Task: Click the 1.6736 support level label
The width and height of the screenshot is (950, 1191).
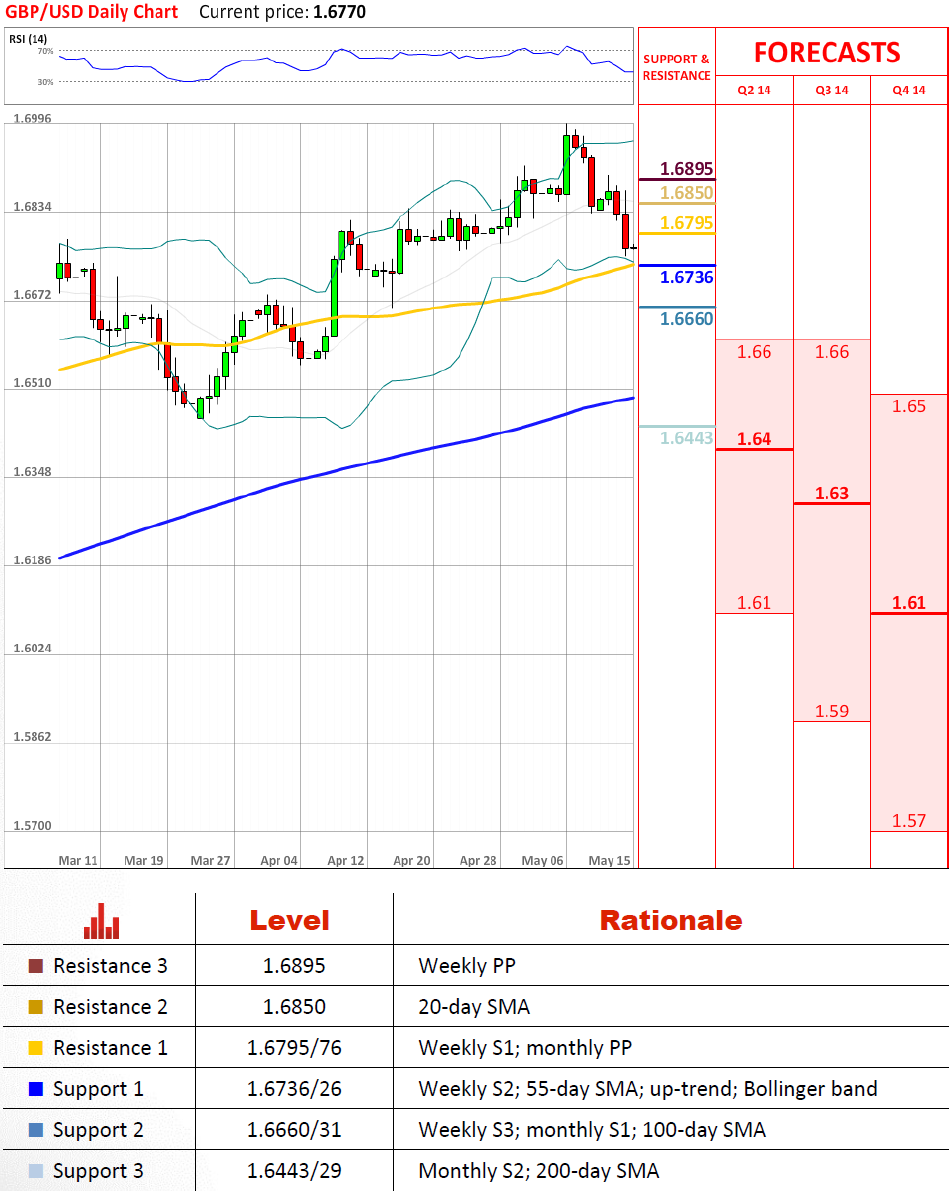Action: 686,277
